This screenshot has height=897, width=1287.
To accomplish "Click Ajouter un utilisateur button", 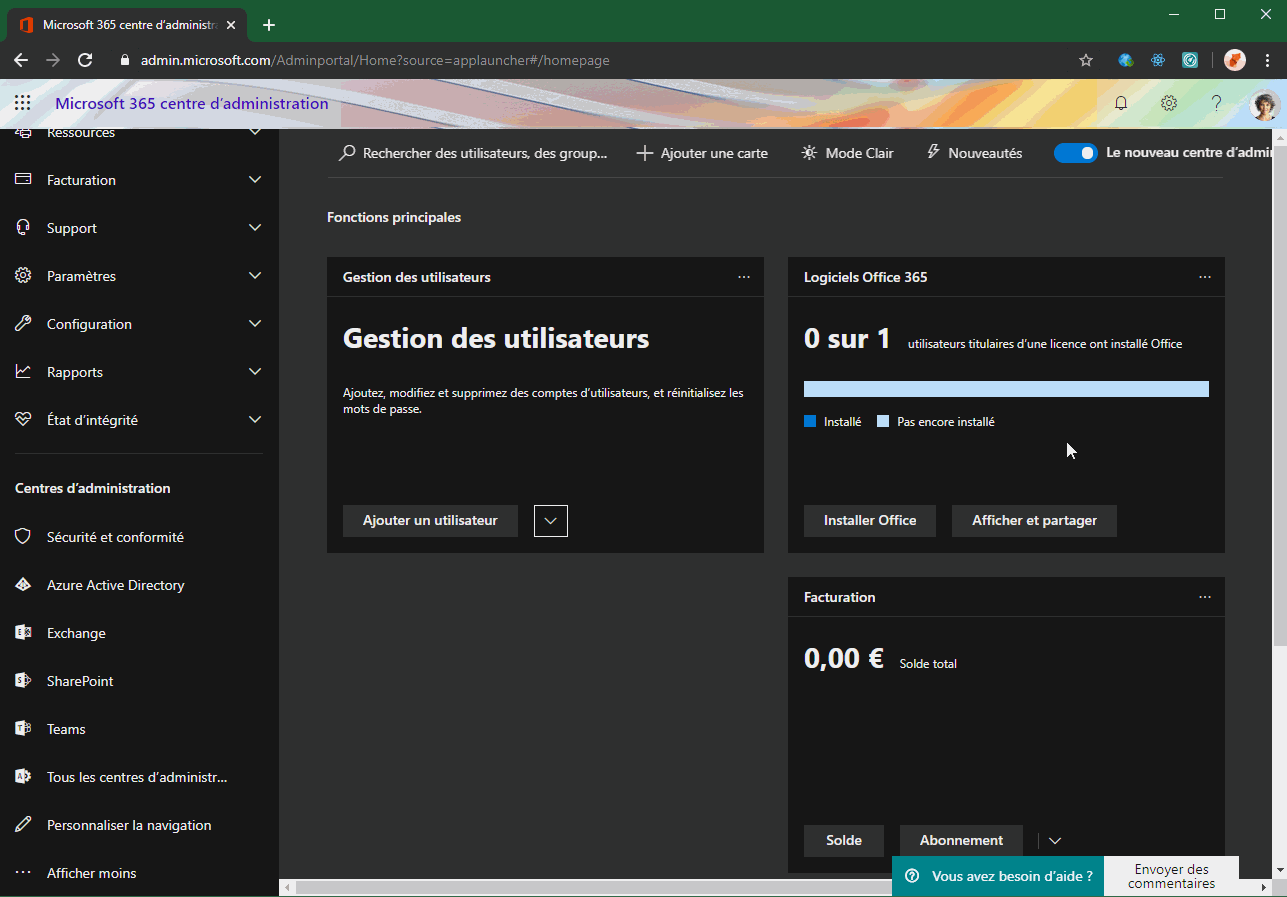I will [430, 521].
